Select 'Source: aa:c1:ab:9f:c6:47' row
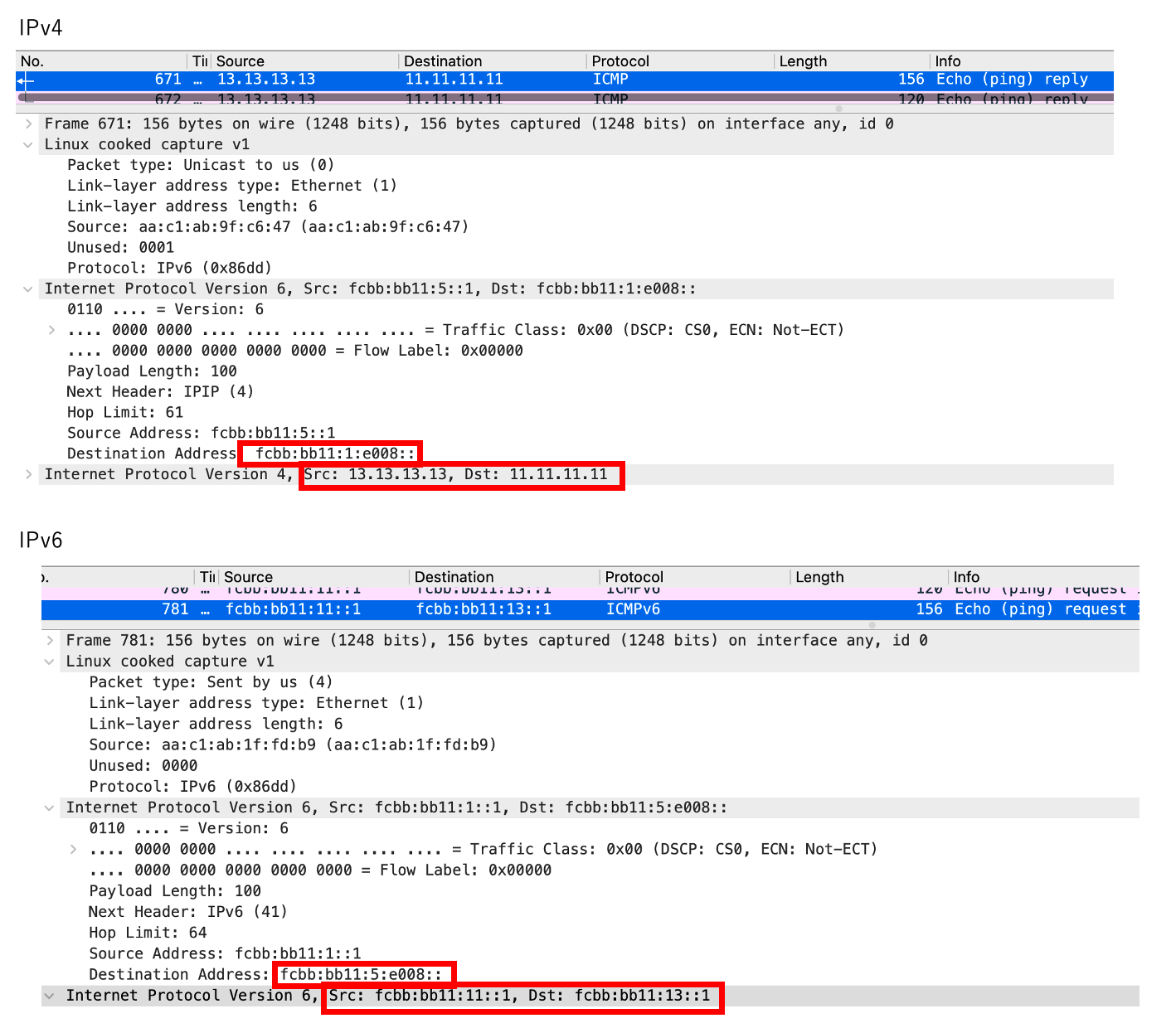The image size is (1176, 1028). click(x=268, y=227)
